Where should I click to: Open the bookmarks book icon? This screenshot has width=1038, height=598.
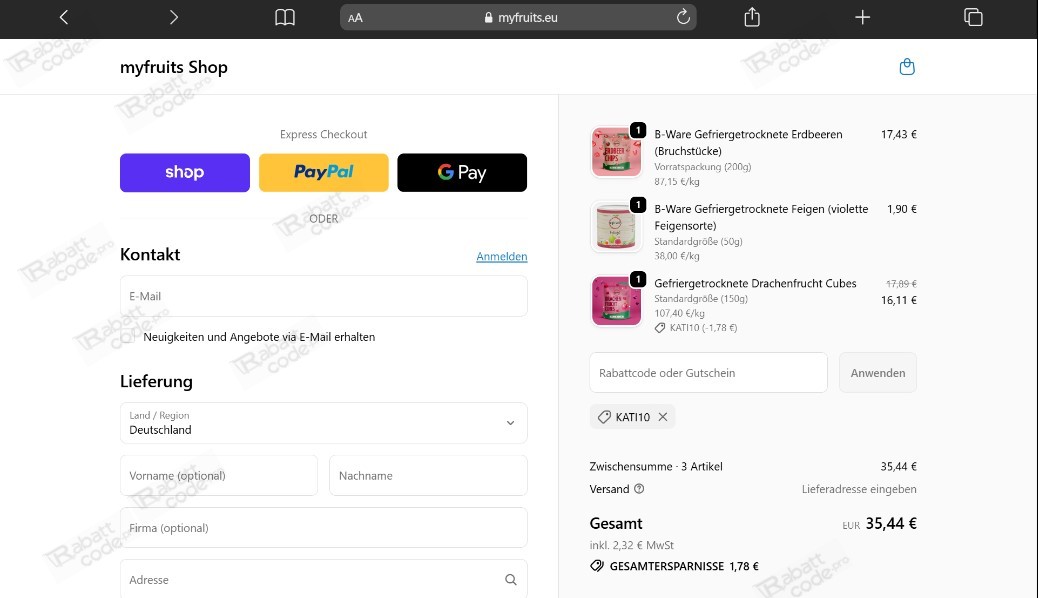pos(285,17)
